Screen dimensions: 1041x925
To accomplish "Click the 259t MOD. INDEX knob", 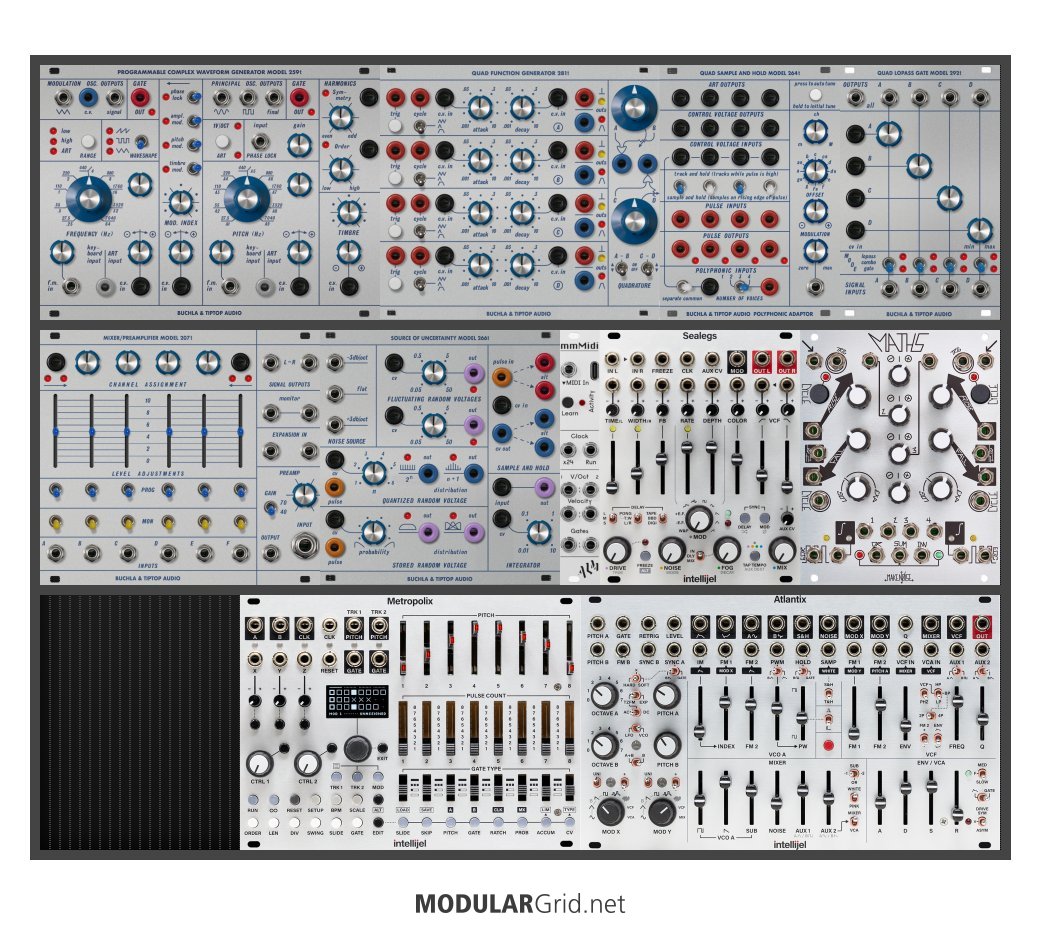I will click(x=180, y=203).
